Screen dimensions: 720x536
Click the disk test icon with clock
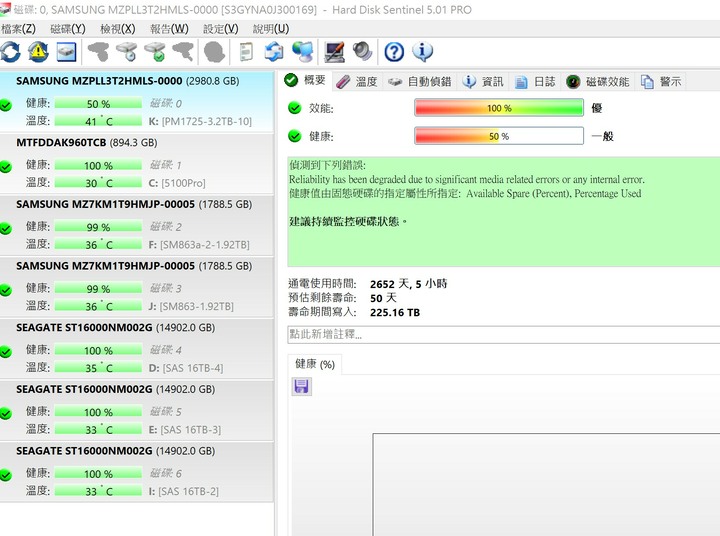[127, 51]
